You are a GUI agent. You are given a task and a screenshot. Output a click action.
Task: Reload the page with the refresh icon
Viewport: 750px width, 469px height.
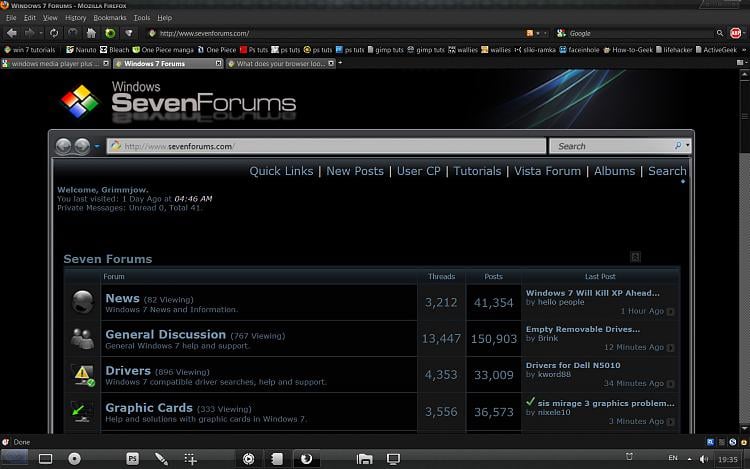[x=54, y=33]
